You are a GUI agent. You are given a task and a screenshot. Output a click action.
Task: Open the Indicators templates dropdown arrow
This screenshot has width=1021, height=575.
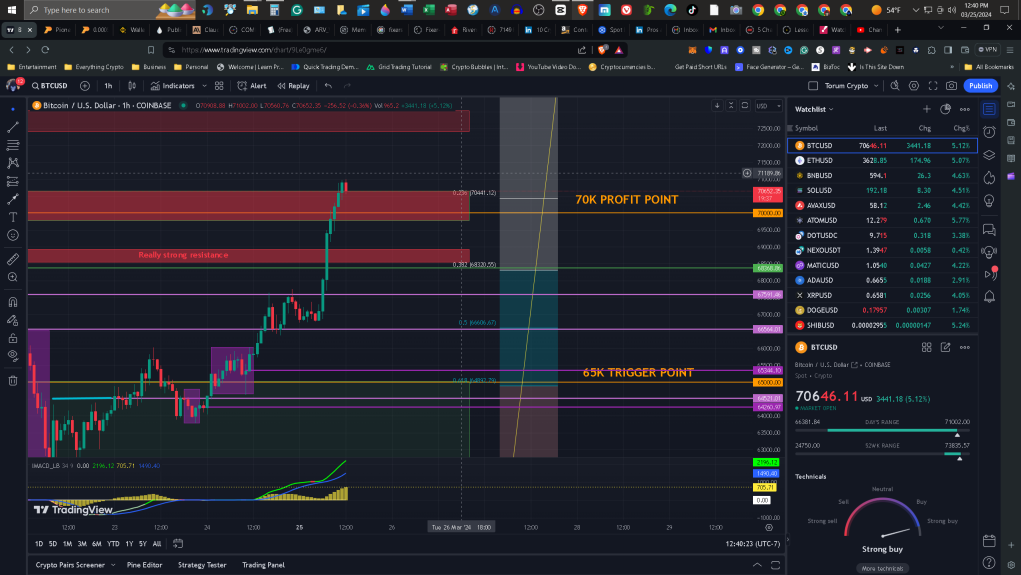click(204, 86)
